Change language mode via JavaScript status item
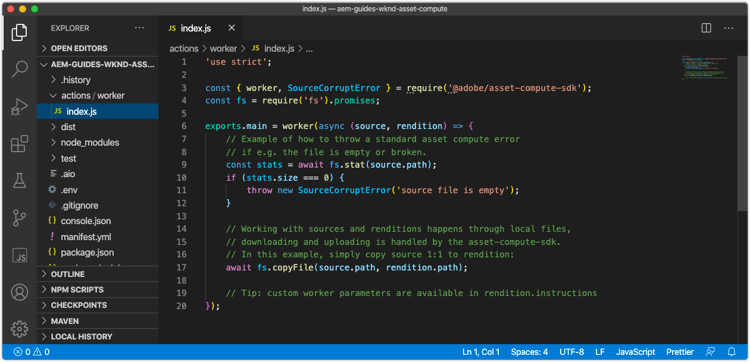This screenshot has height=362, width=750. 635,352
